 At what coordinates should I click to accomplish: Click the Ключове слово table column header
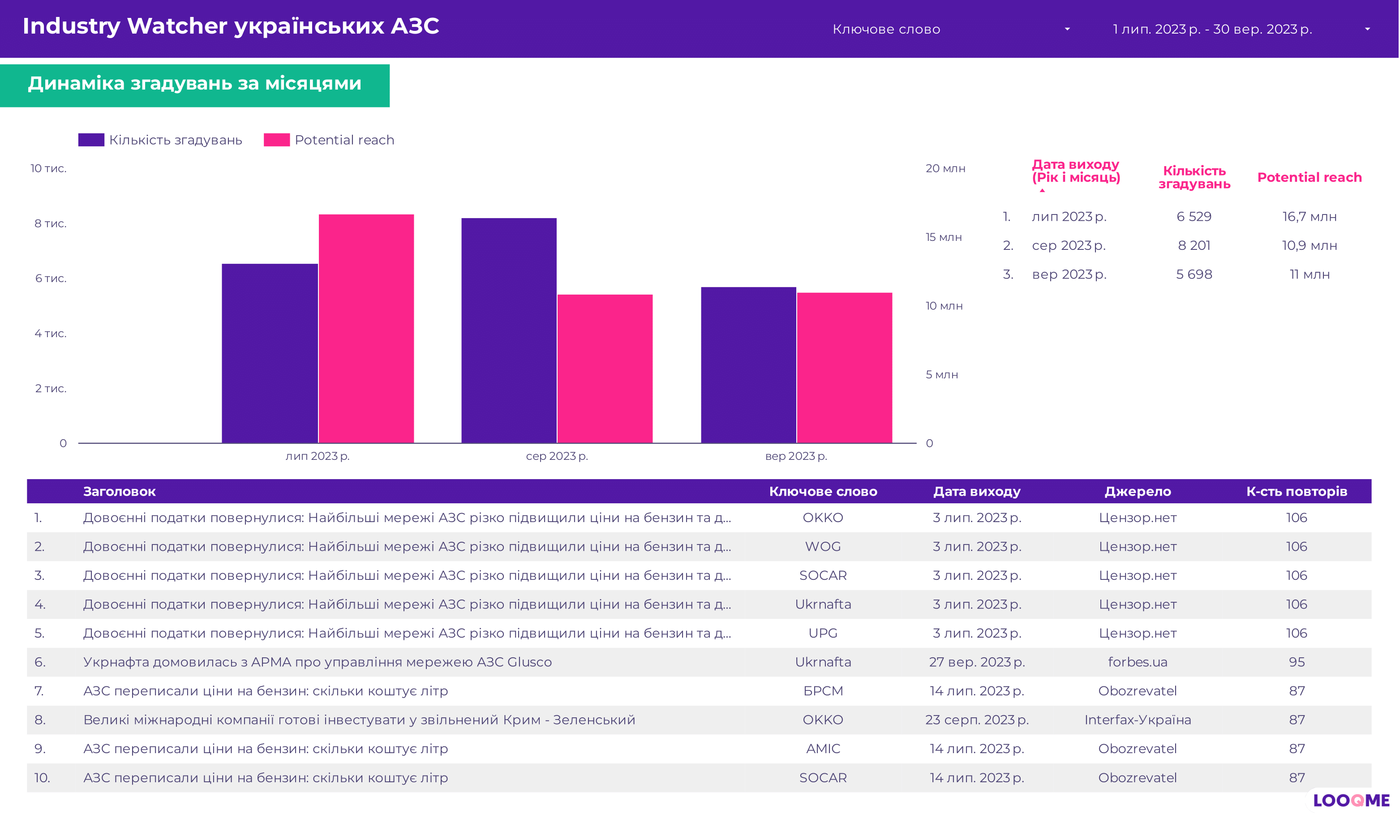coord(823,491)
